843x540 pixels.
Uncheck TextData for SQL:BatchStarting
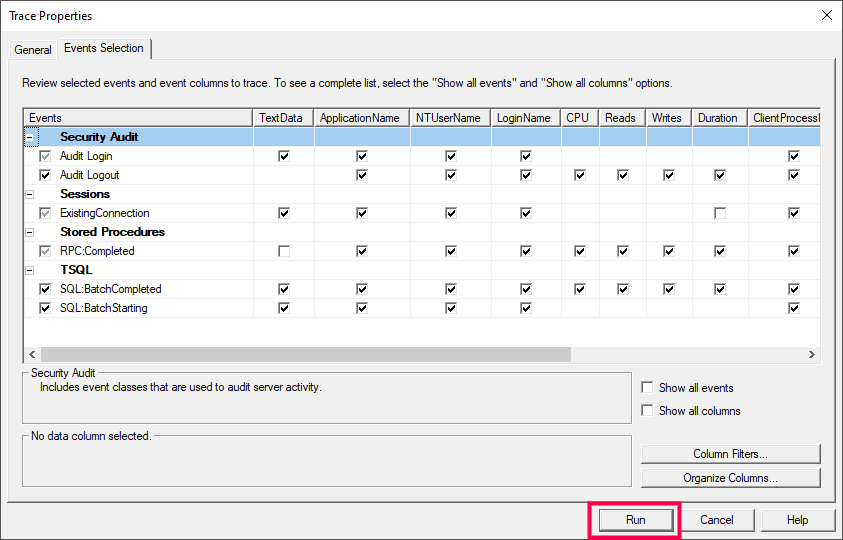coord(284,308)
